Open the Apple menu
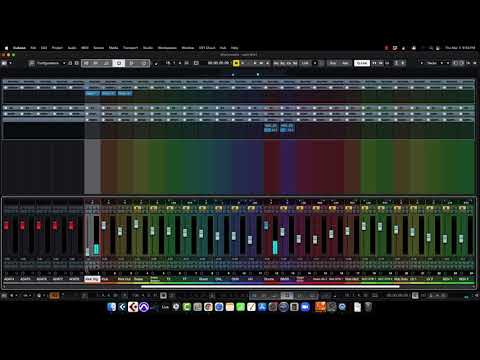 tap(6, 48)
